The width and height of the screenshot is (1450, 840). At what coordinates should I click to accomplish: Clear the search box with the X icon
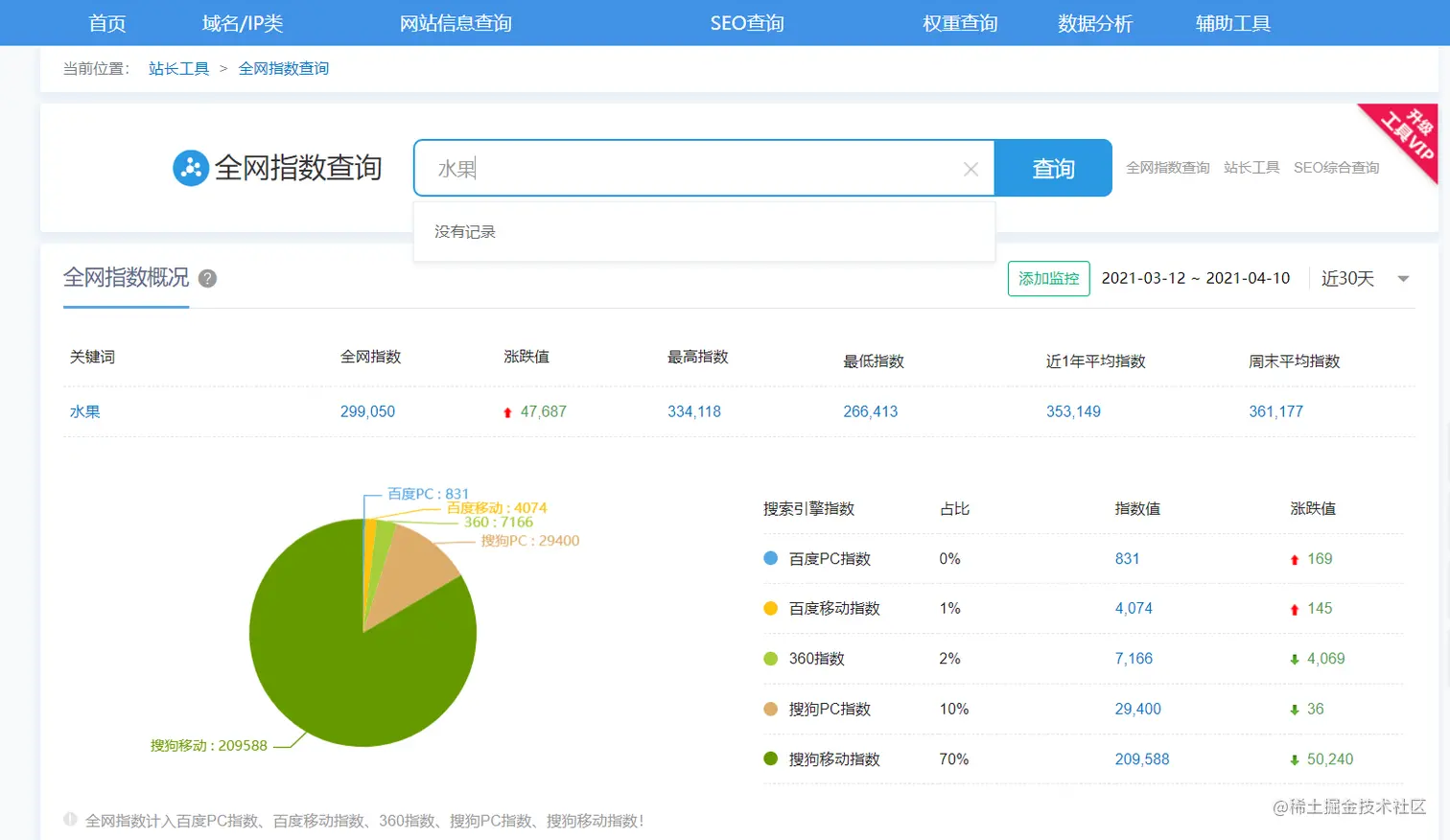[x=971, y=169]
